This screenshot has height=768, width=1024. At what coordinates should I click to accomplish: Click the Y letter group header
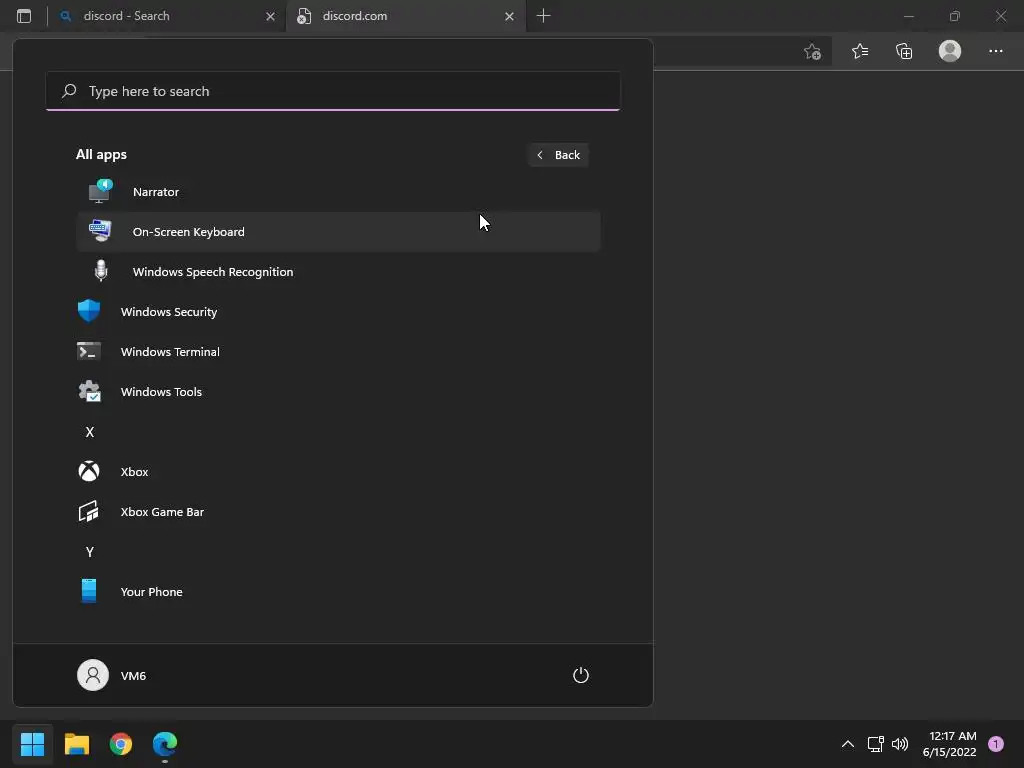[x=89, y=552]
